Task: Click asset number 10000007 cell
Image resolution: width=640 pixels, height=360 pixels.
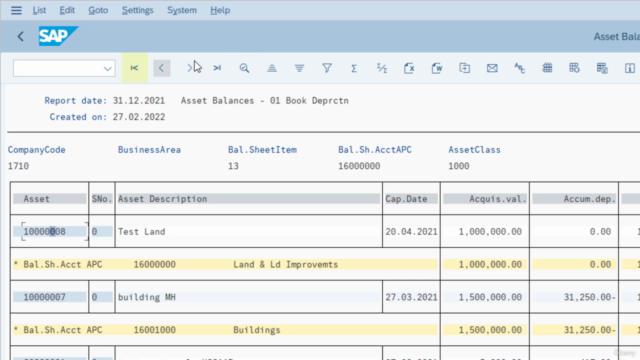Action: click(49, 297)
